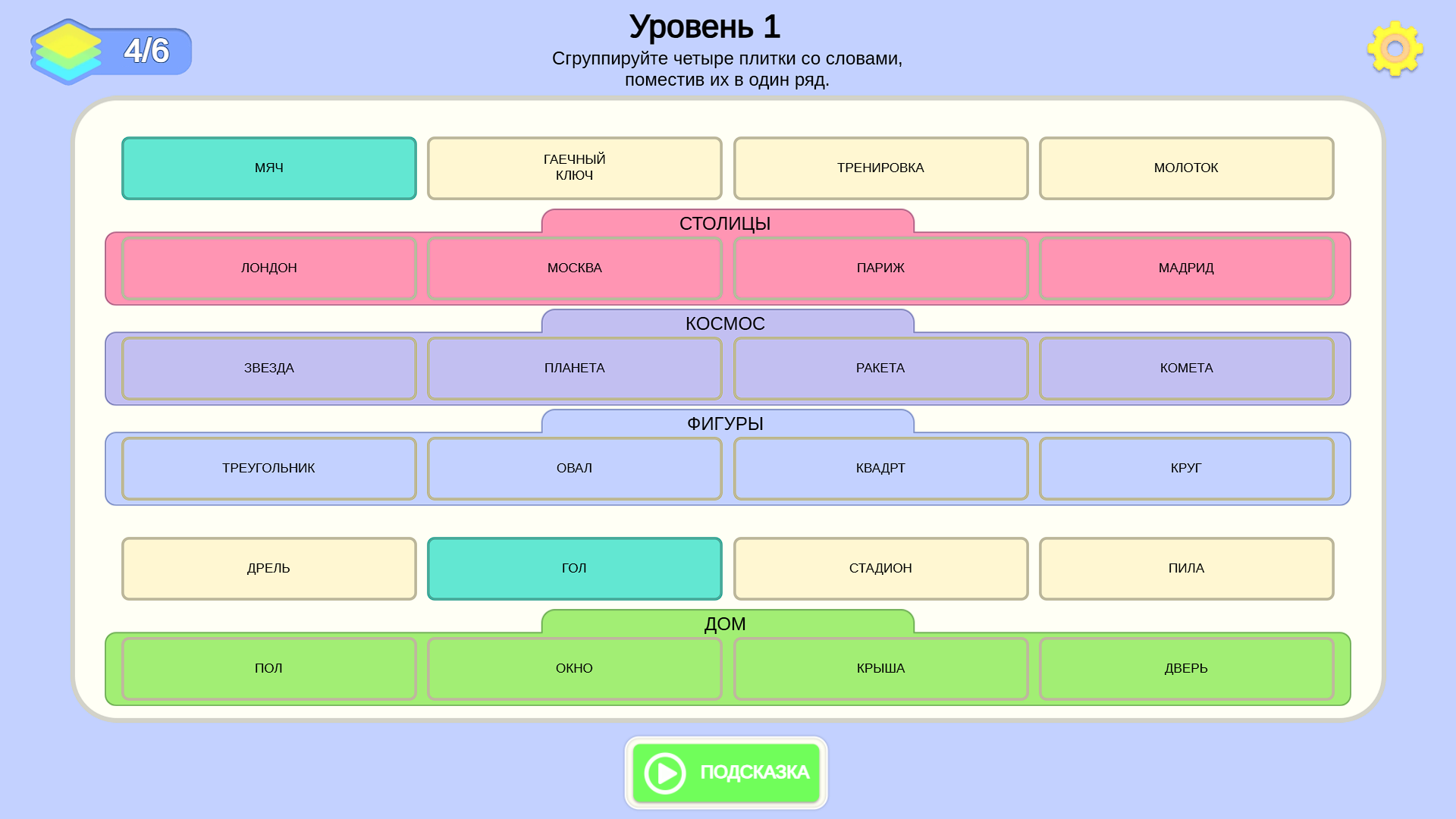Select the ГАЕЧНЫЙ КЛЮЧ tile

[x=574, y=168]
